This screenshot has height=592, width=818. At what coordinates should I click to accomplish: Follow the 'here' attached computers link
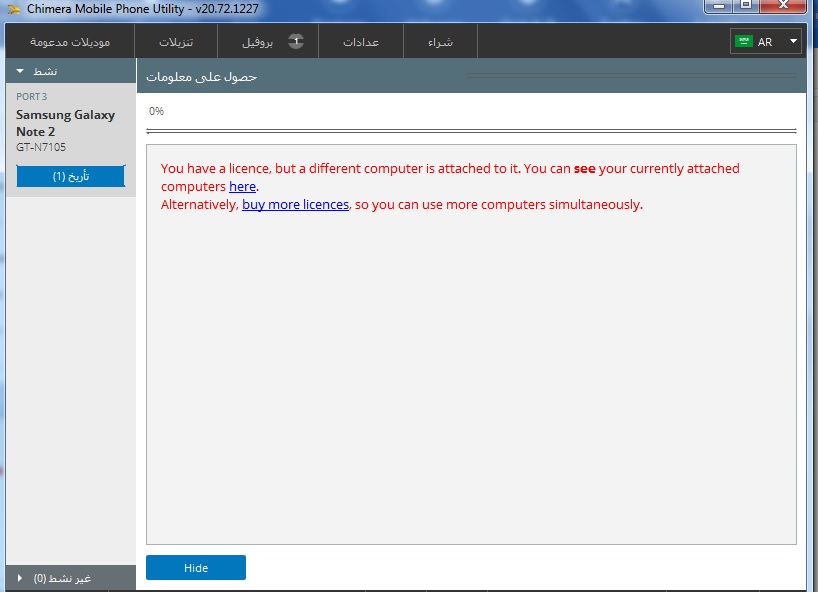(242, 186)
